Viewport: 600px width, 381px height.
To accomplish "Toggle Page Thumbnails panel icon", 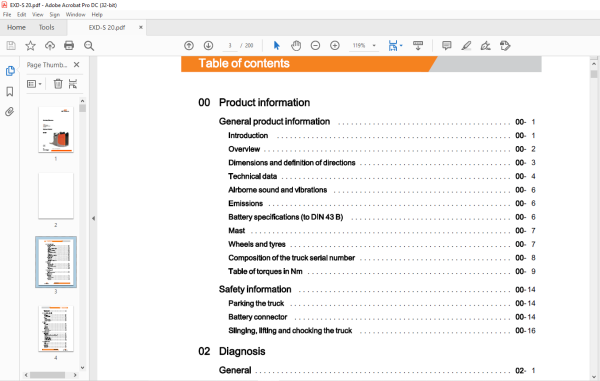I will pos(10,71).
